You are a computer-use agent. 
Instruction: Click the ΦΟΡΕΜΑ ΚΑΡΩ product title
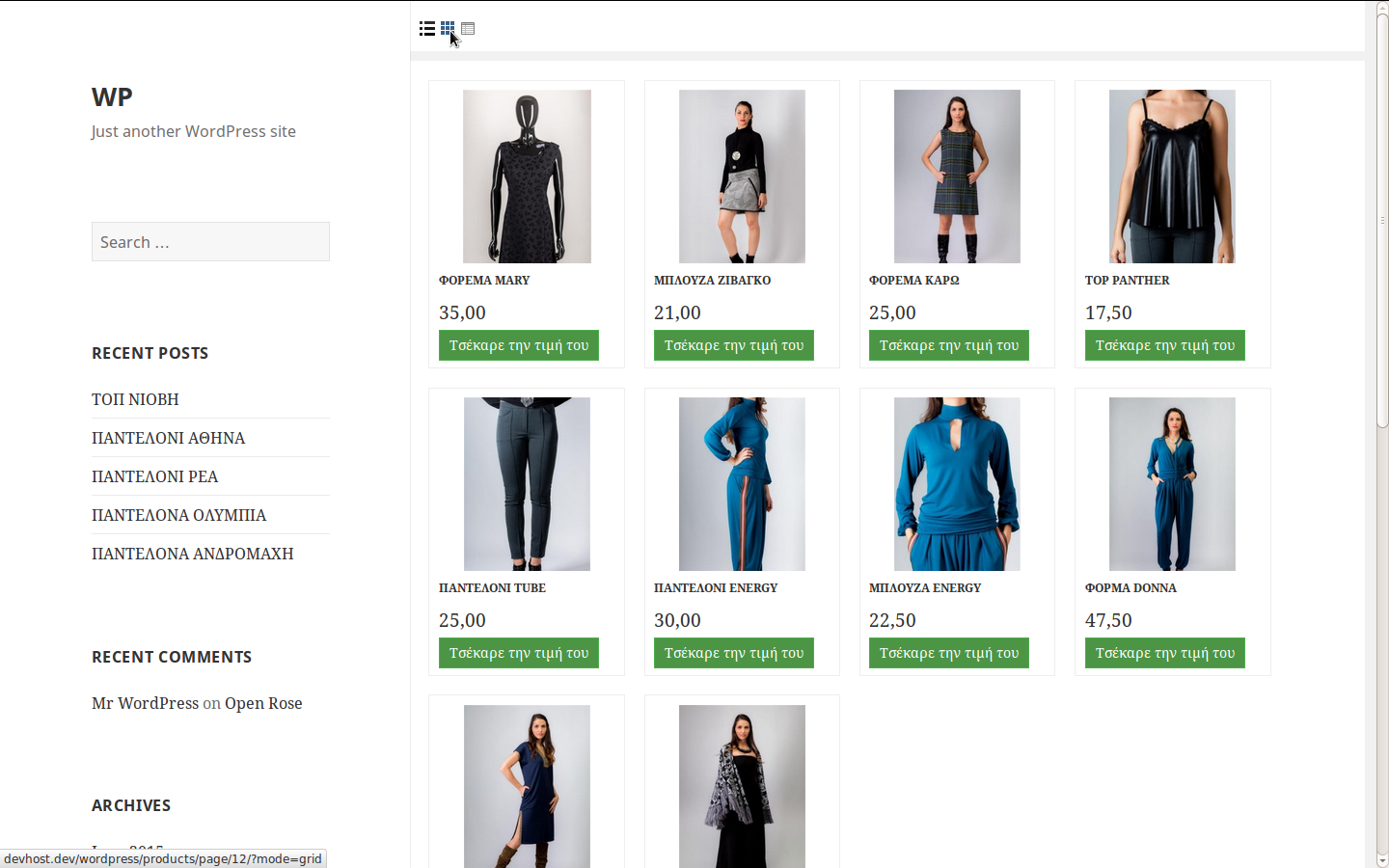[913, 281]
